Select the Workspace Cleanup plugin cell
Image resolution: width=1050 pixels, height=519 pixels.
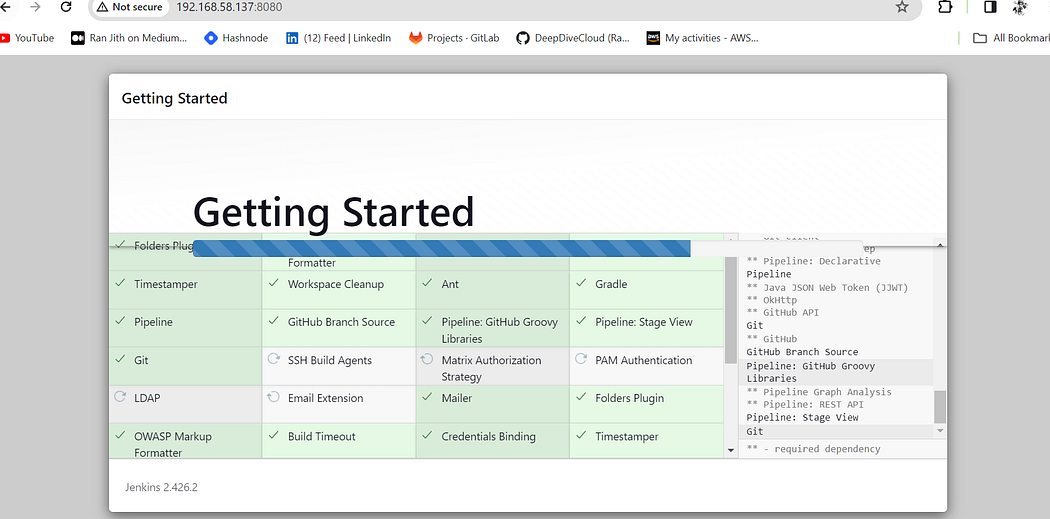(339, 289)
